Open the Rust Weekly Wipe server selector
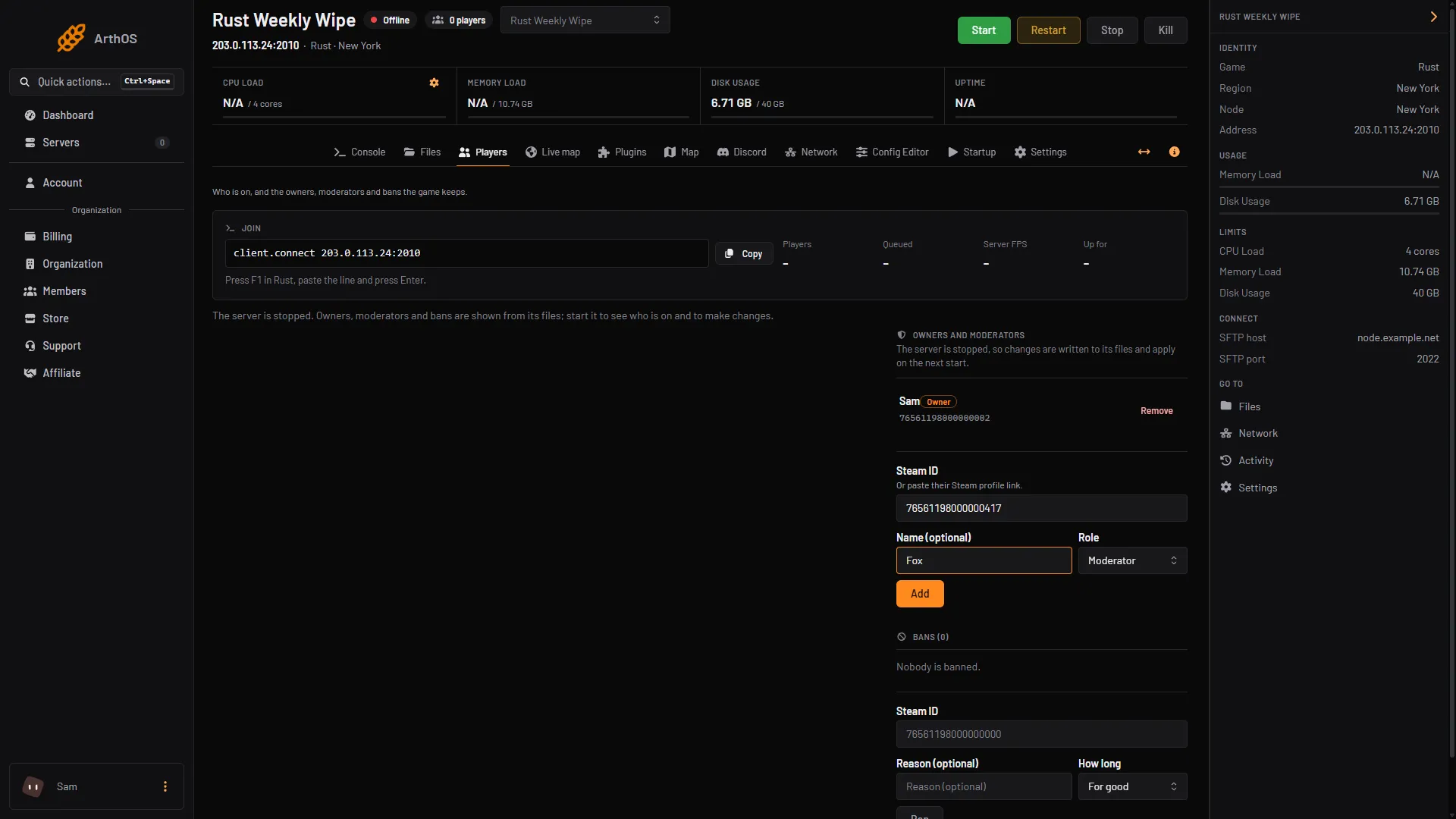Image resolution: width=1456 pixels, height=819 pixels. tap(585, 20)
